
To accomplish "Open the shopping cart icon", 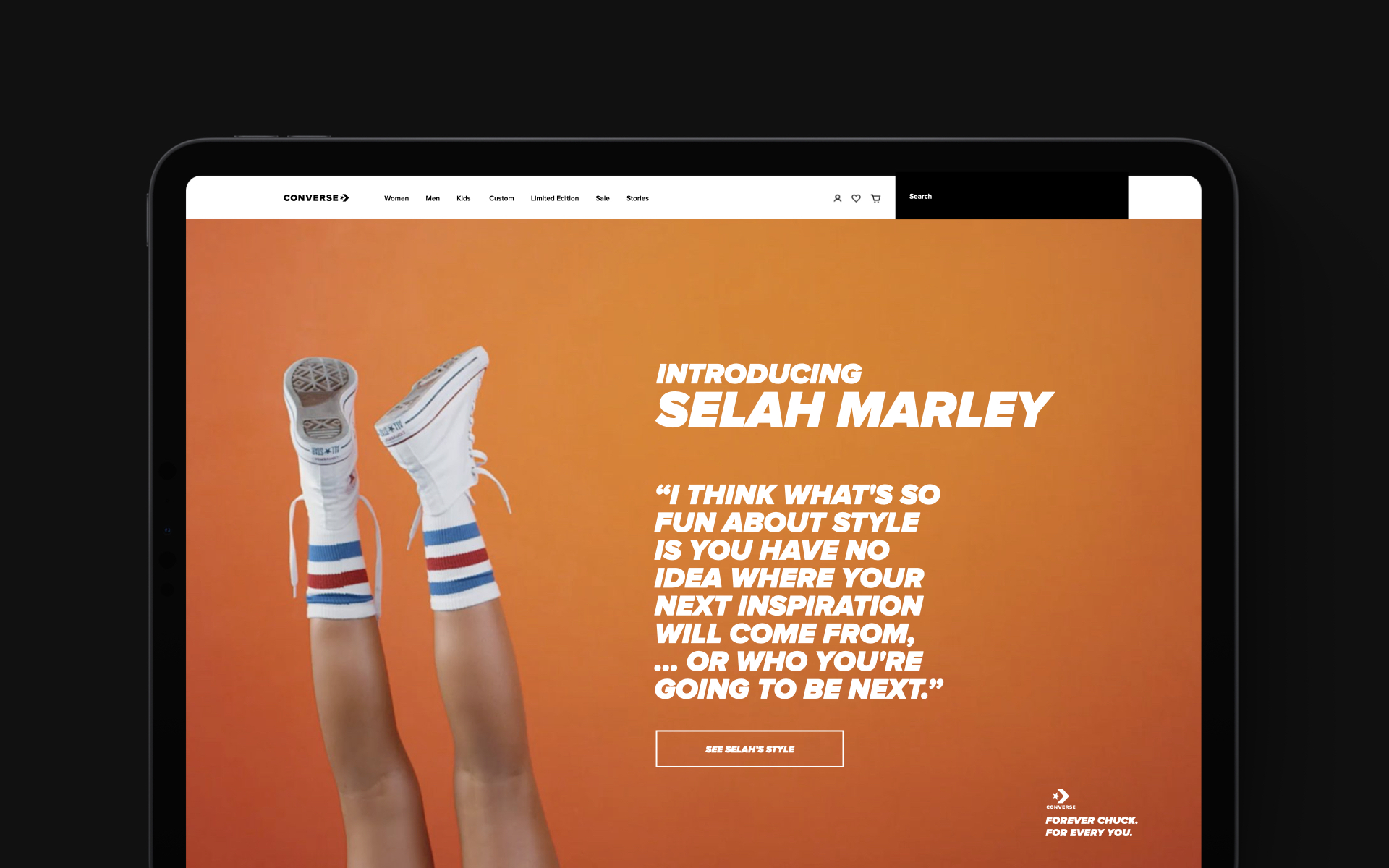I will (x=875, y=198).
